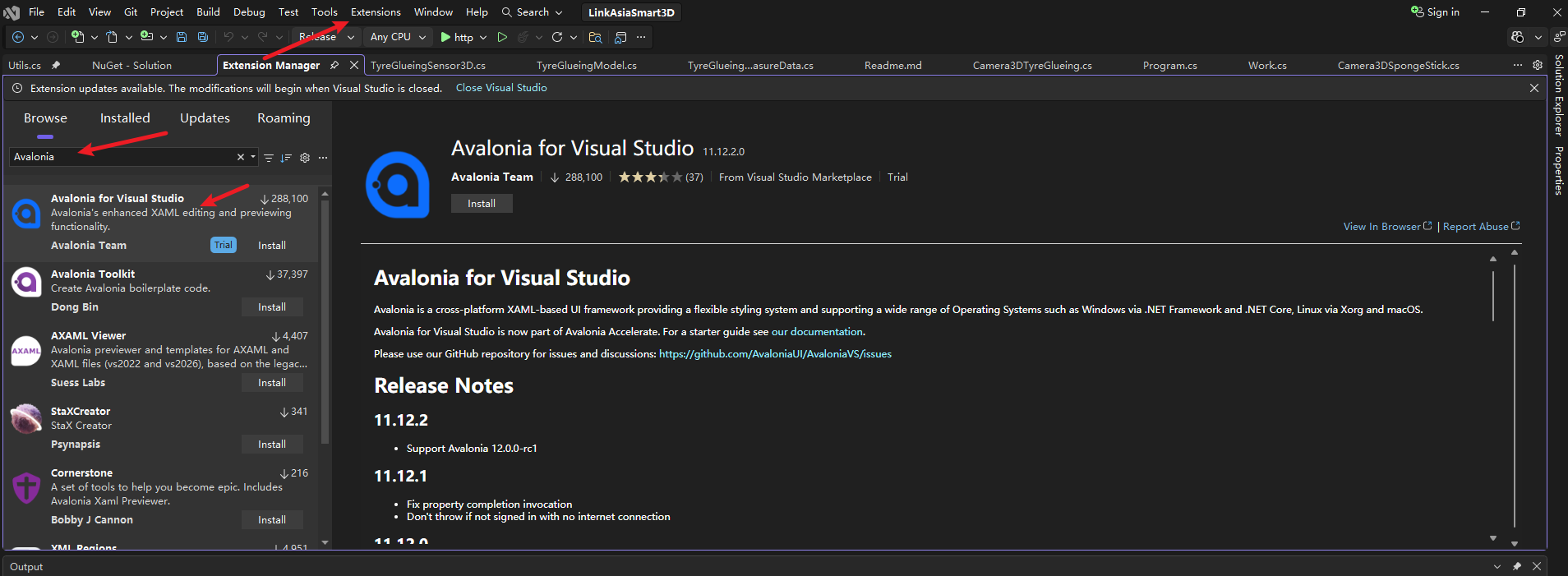Viewport: 1568px width, 576px height.
Task: Switch to the Installed tab
Action: click(125, 118)
